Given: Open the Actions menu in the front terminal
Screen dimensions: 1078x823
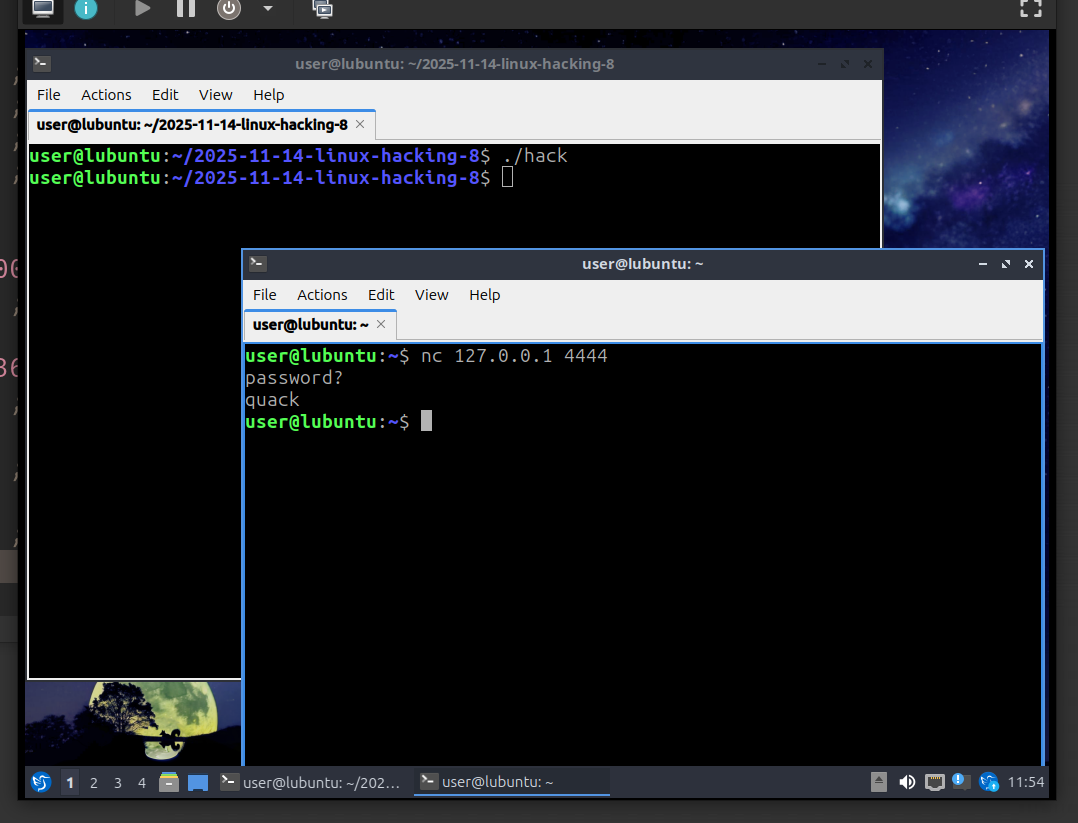Looking at the screenshot, I should (x=322, y=295).
